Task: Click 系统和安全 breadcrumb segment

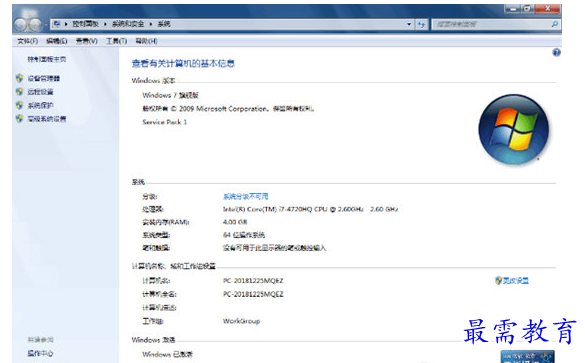Action: click(128, 24)
